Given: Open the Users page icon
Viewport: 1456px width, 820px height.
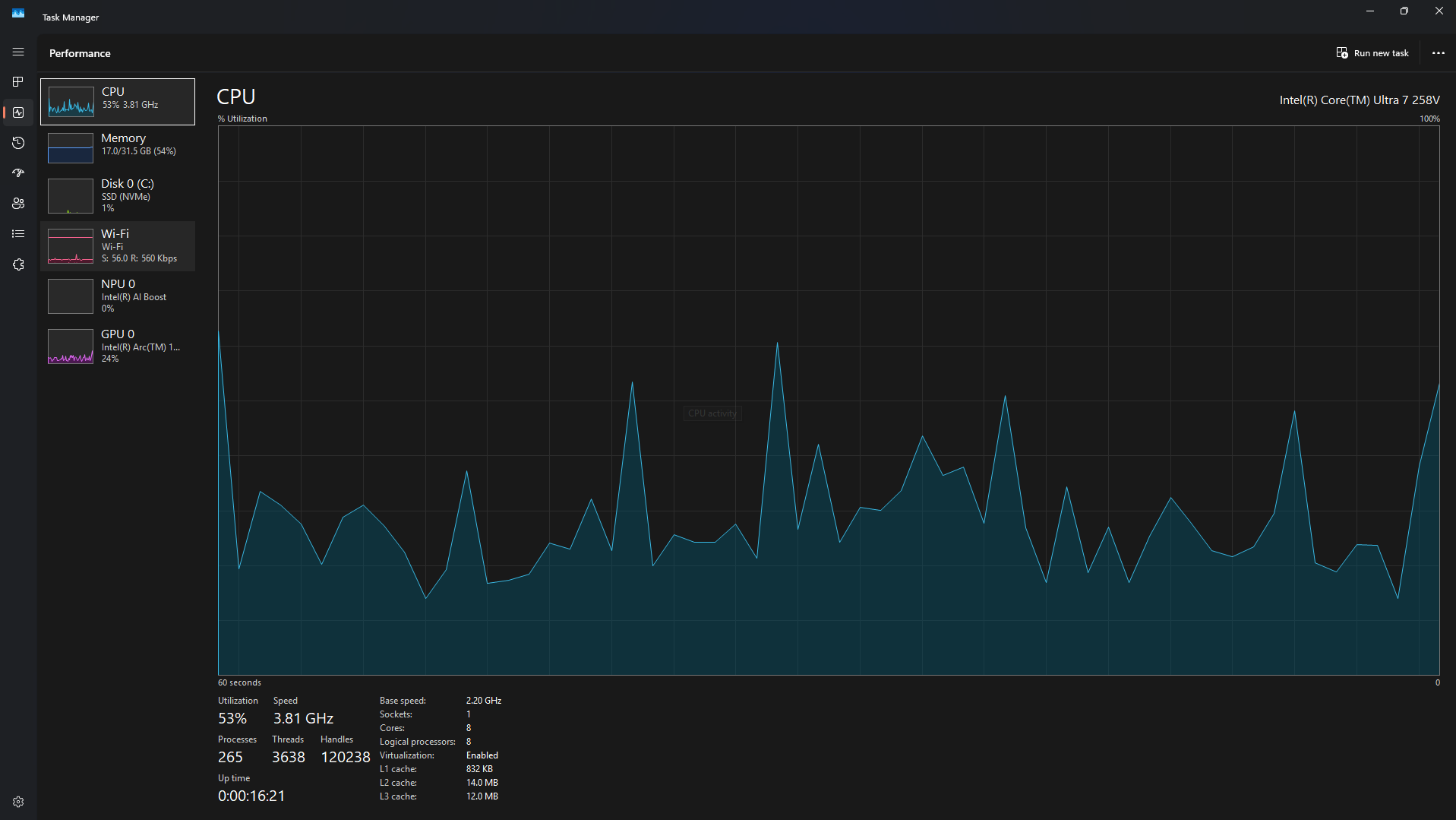Looking at the screenshot, I should 18,204.
